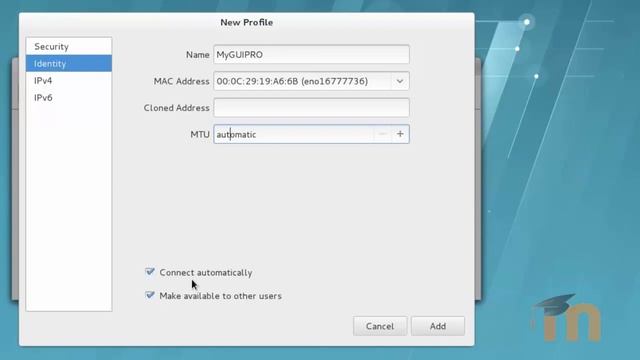
Task: Select the Security section in sidebar
Action: click(69, 47)
